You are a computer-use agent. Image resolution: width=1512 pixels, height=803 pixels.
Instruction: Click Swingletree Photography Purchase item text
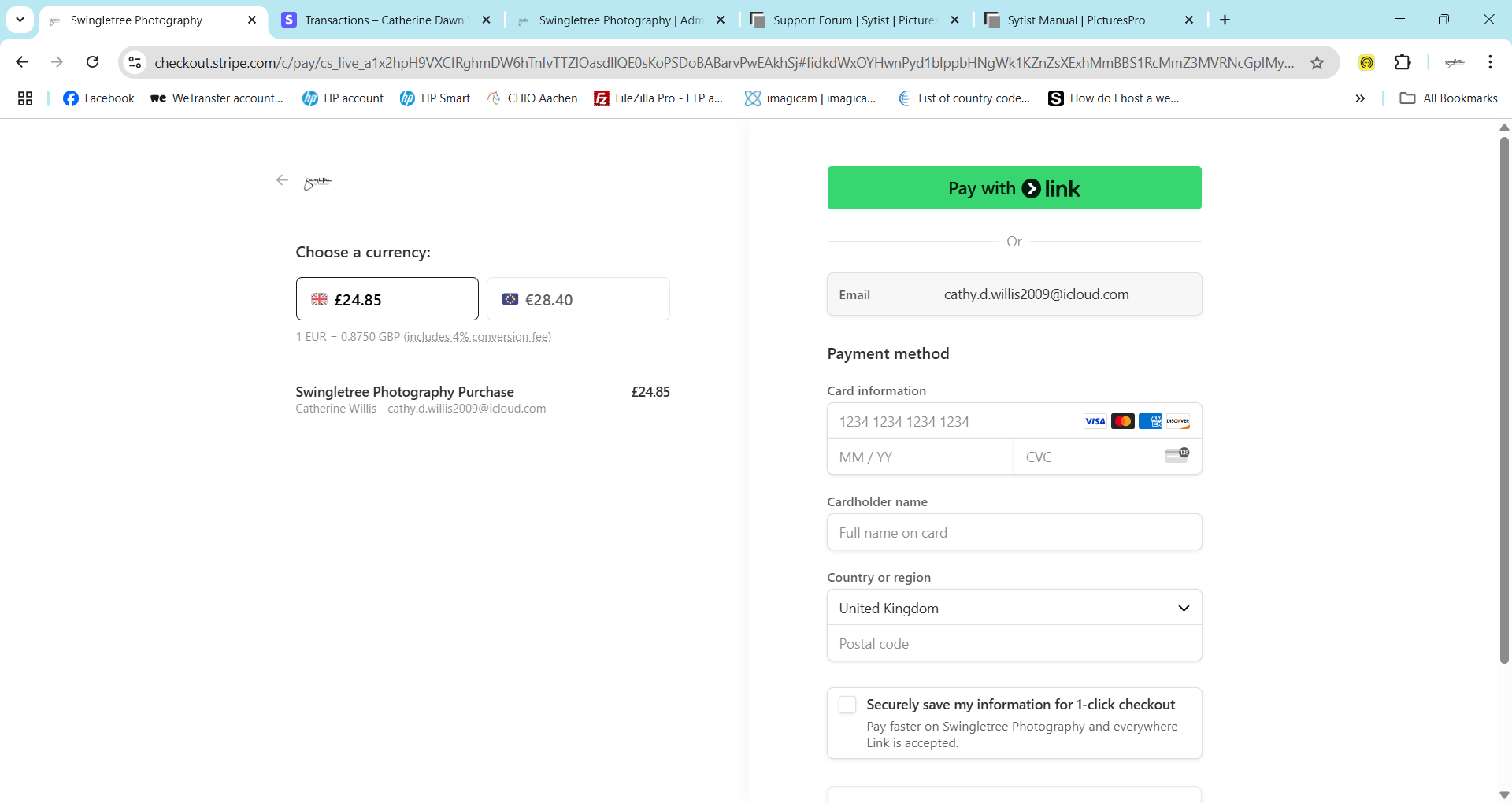click(405, 392)
